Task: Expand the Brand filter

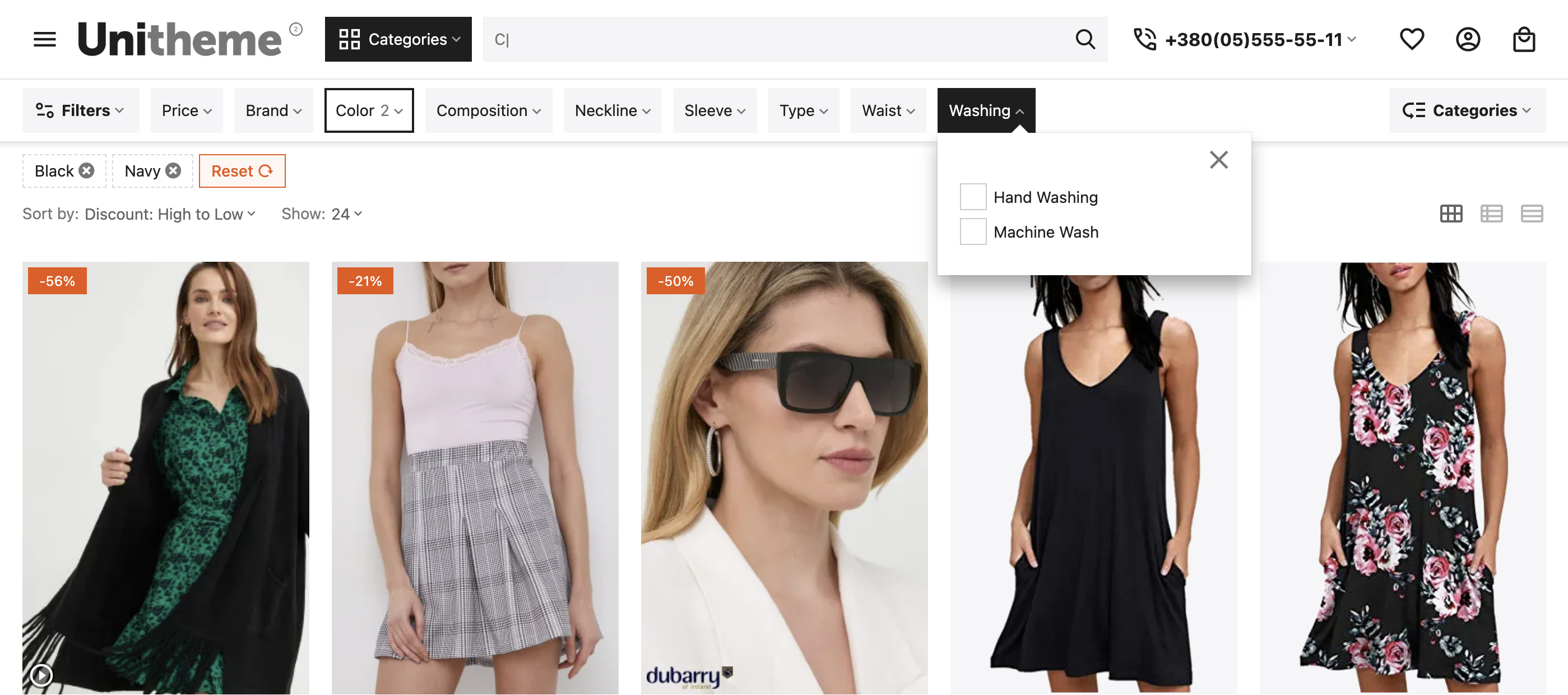Action: coord(273,110)
